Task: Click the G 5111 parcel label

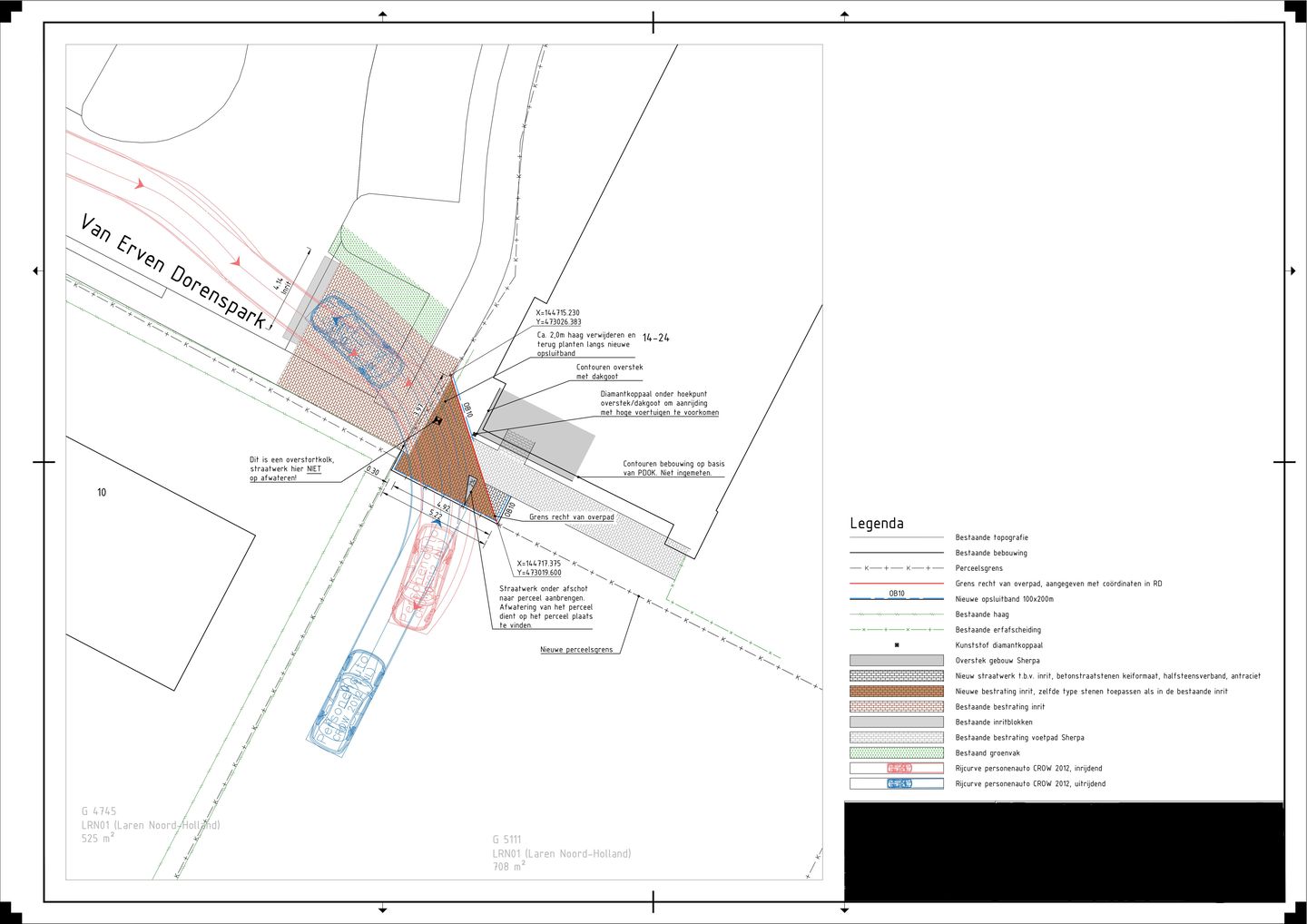Action: tap(506, 840)
